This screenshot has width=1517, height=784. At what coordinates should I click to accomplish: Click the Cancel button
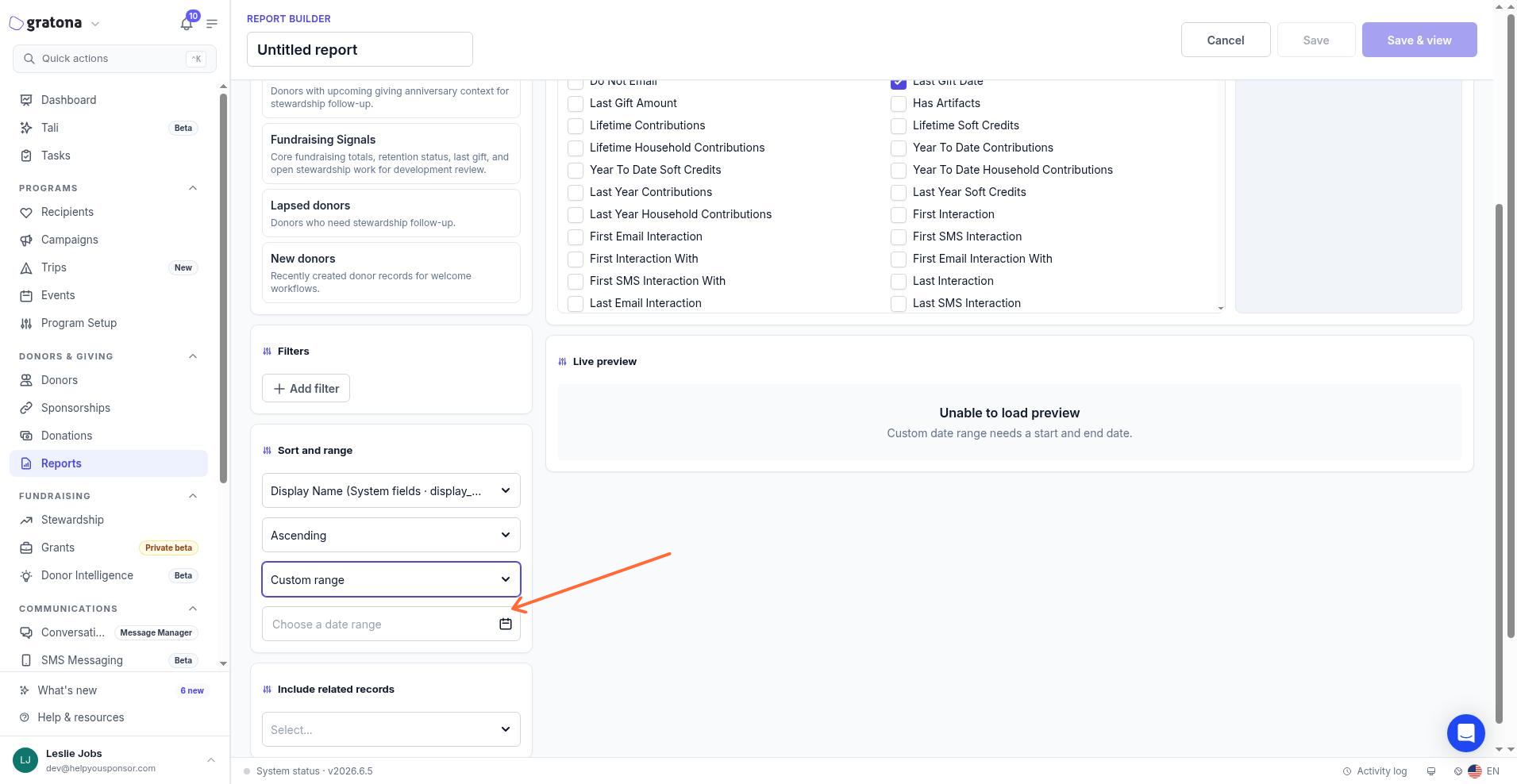pos(1226,40)
